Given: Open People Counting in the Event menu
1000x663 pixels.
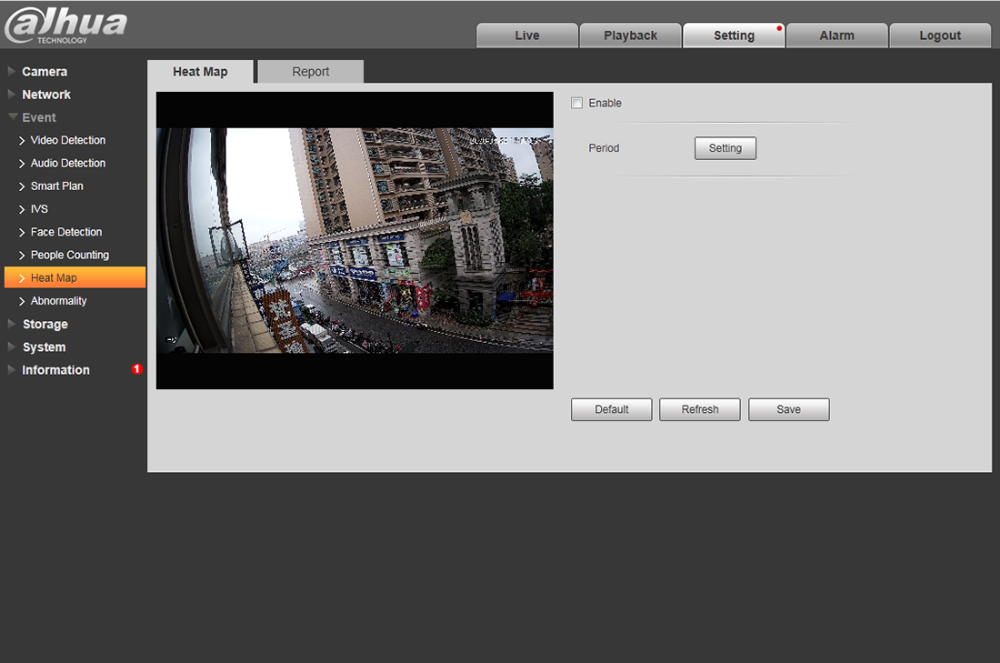Looking at the screenshot, I should coord(69,255).
